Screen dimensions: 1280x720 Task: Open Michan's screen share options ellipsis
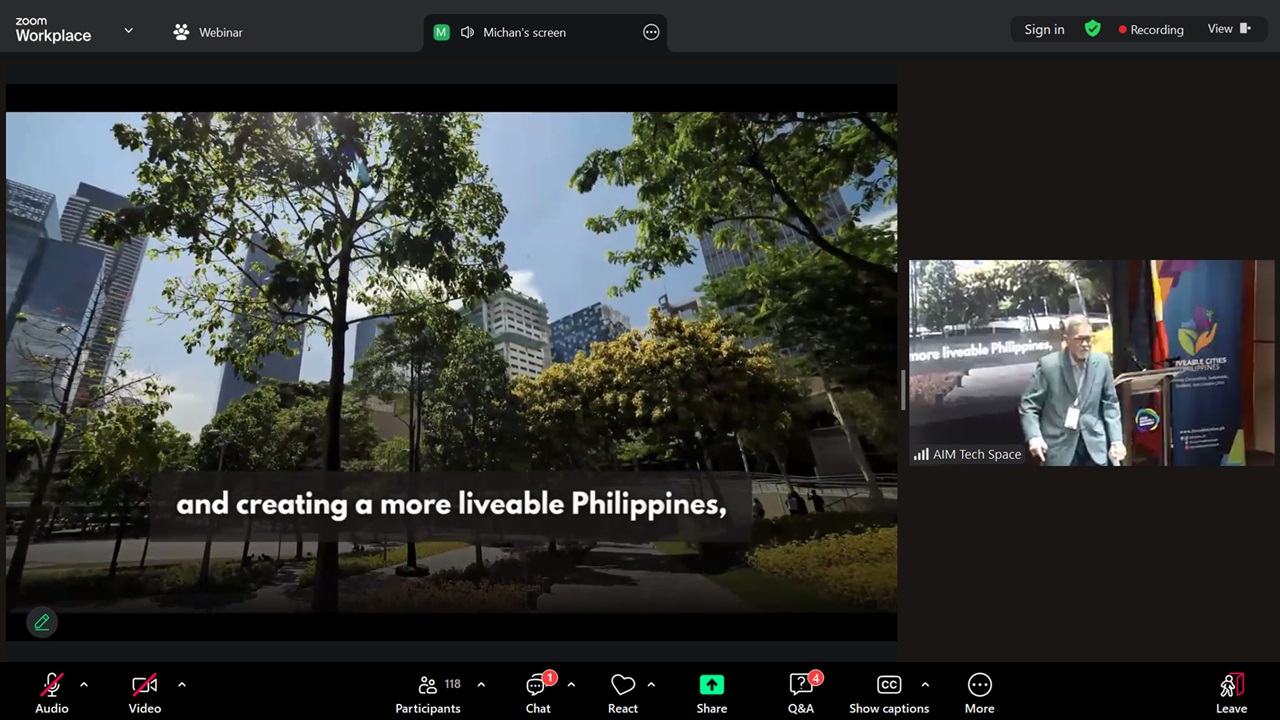click(651, 32)
